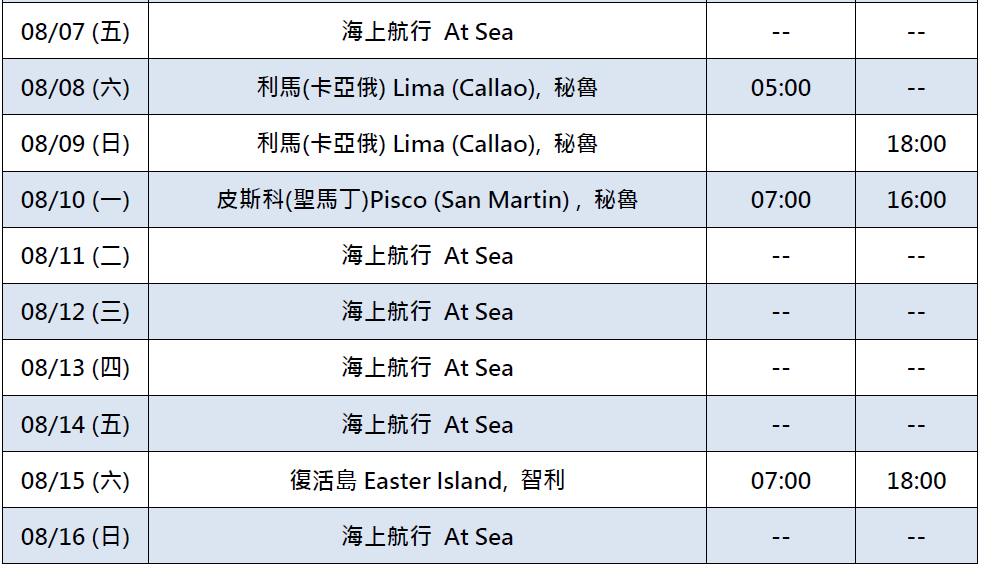Select the 07:00 arrival for Pisco
Image resolution: width=981 pixels, height=568 pixels.
click(x=780, y=200)
